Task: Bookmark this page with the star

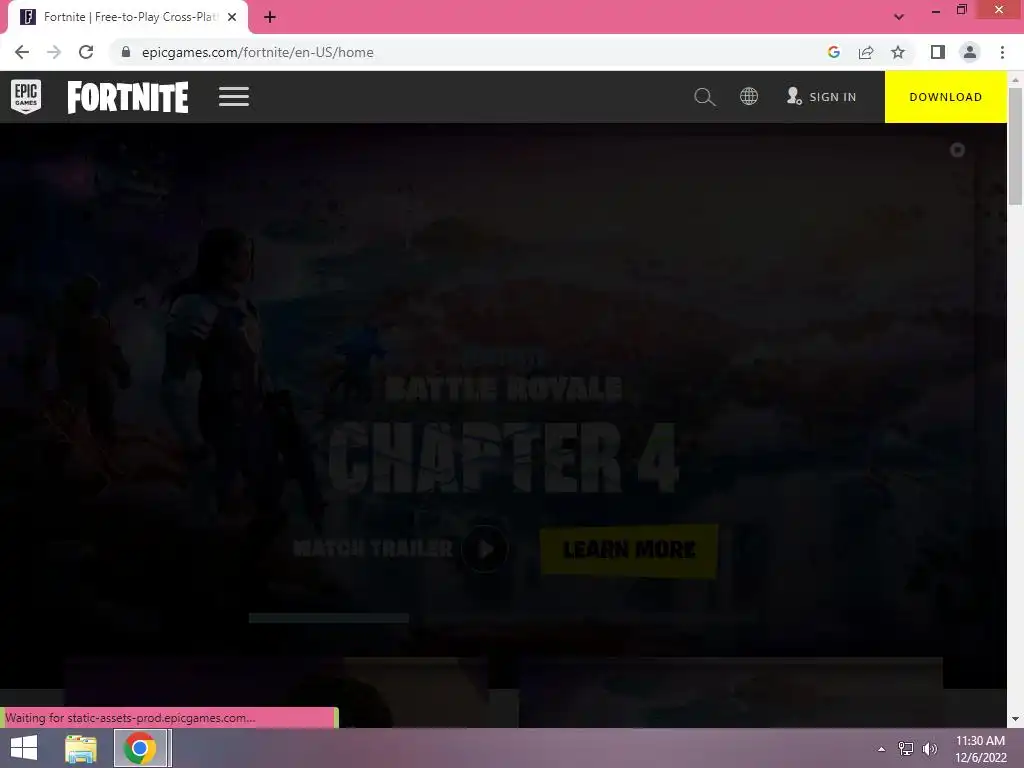Action: [898, 52]
